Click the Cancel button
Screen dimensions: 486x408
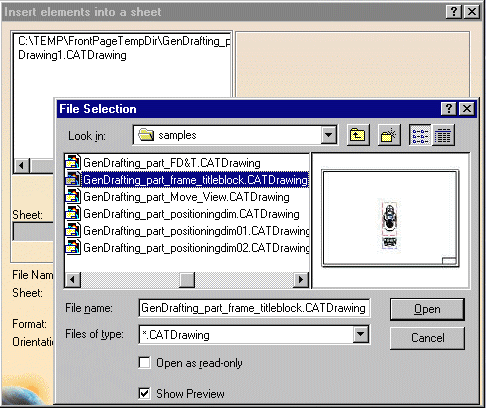click(x=427, y=338)
